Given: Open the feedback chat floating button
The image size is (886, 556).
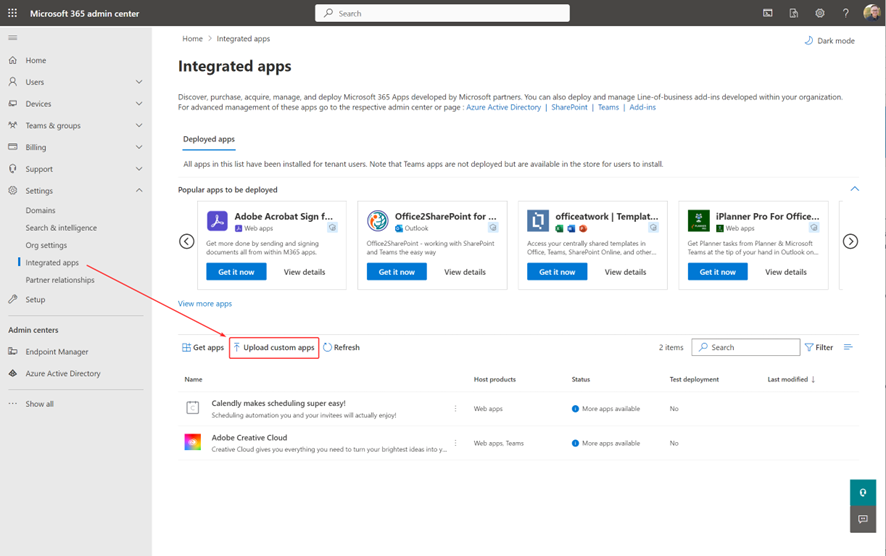Looking at the screenshot, I should click(x=863, y=519).
